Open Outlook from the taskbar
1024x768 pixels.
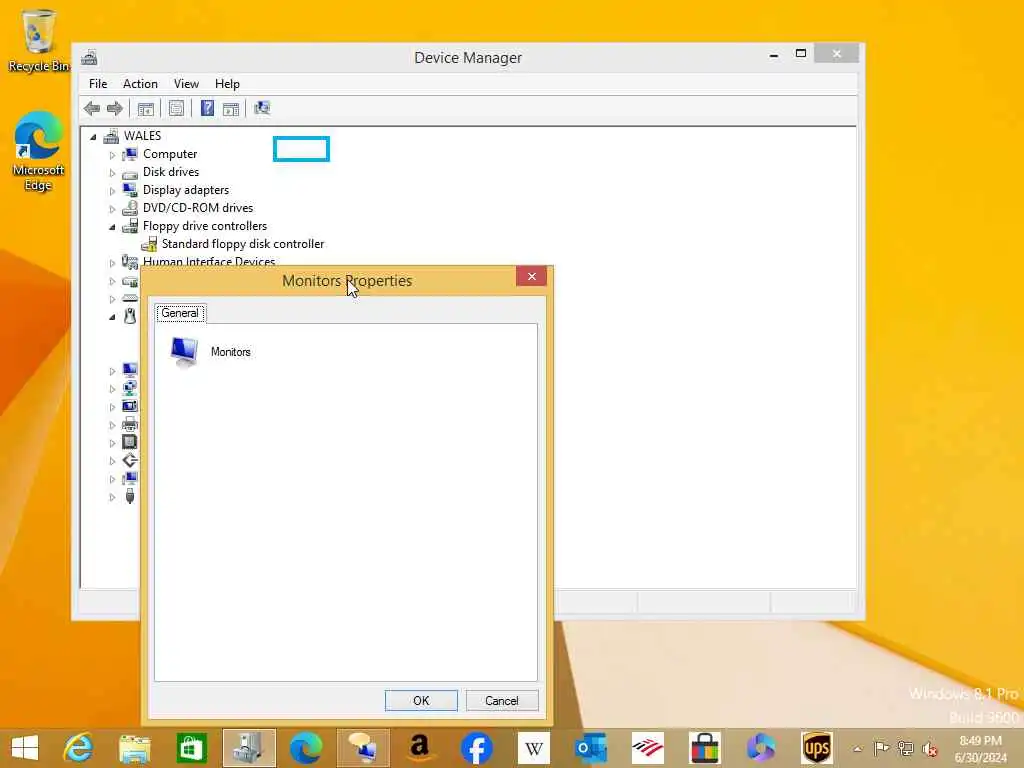pyautogui.click(x=591, y=748)
